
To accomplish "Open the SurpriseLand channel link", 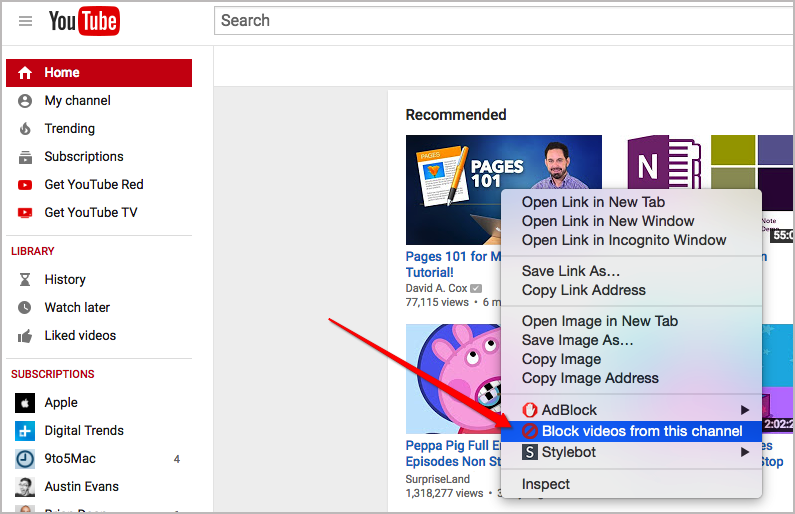I will point(438,479).
